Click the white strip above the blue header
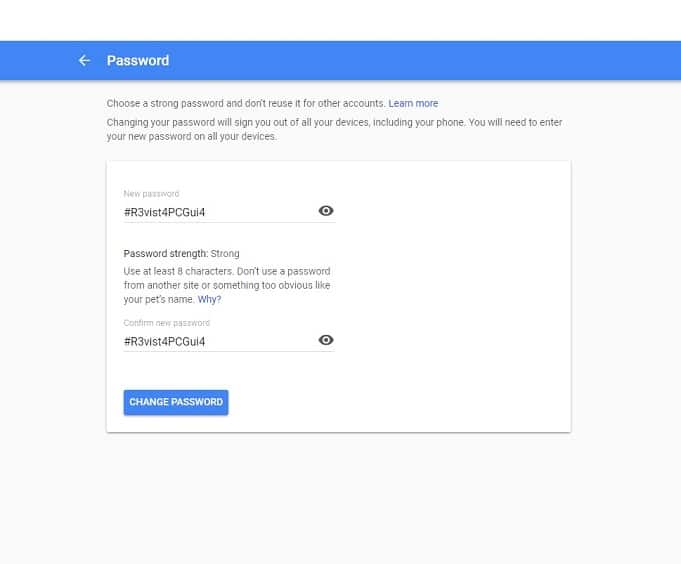The width and height of the screenshot is (681, 564). [x=340, y=20]
